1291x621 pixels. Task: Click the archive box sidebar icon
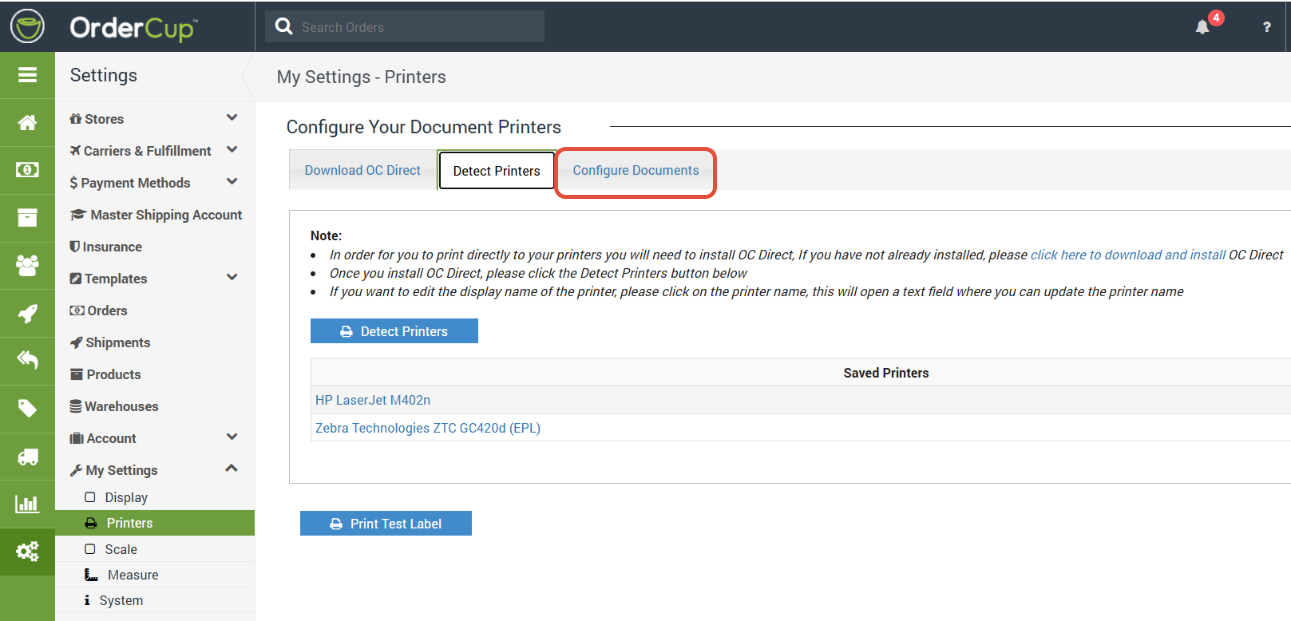pyautogui.click(x=27, y=218)
